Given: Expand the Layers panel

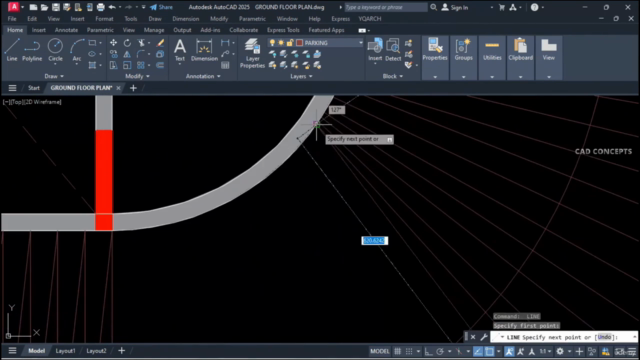Looking at the screenshot, I should pos(301,76).
